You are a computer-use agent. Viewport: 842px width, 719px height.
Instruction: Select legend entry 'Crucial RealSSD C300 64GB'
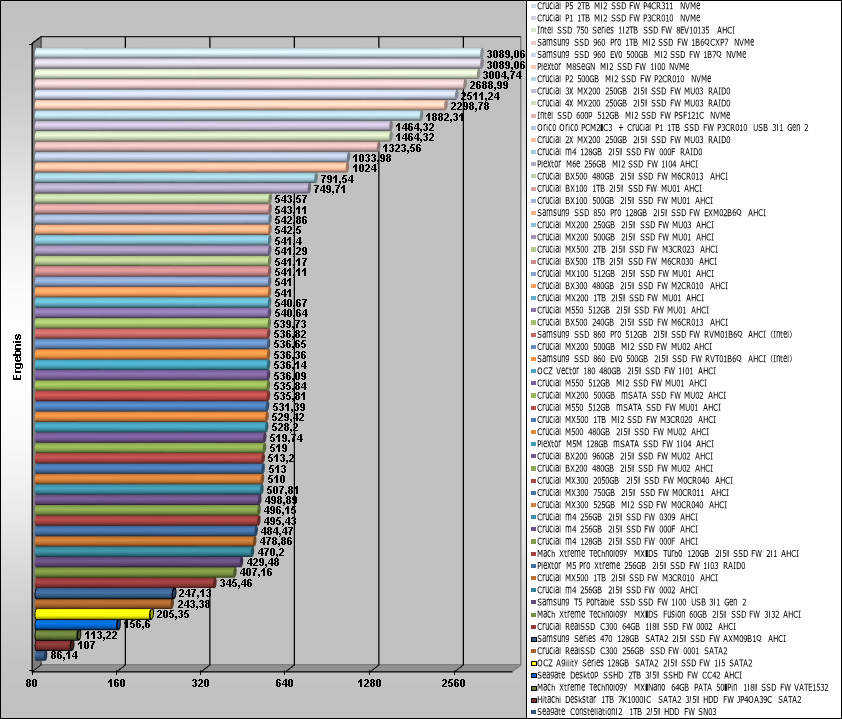[636, 627]
